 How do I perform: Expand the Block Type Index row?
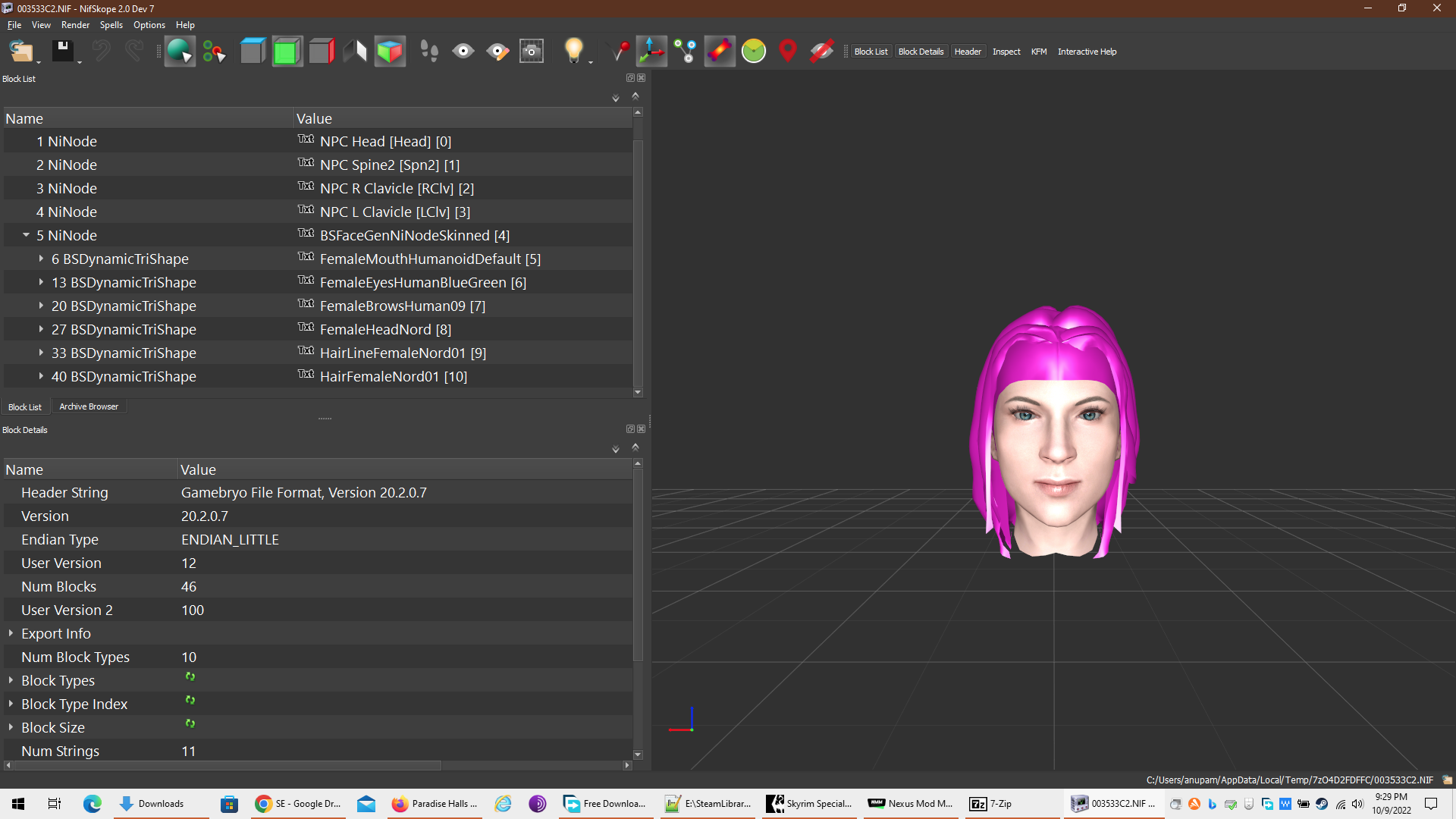click(11, 704)
